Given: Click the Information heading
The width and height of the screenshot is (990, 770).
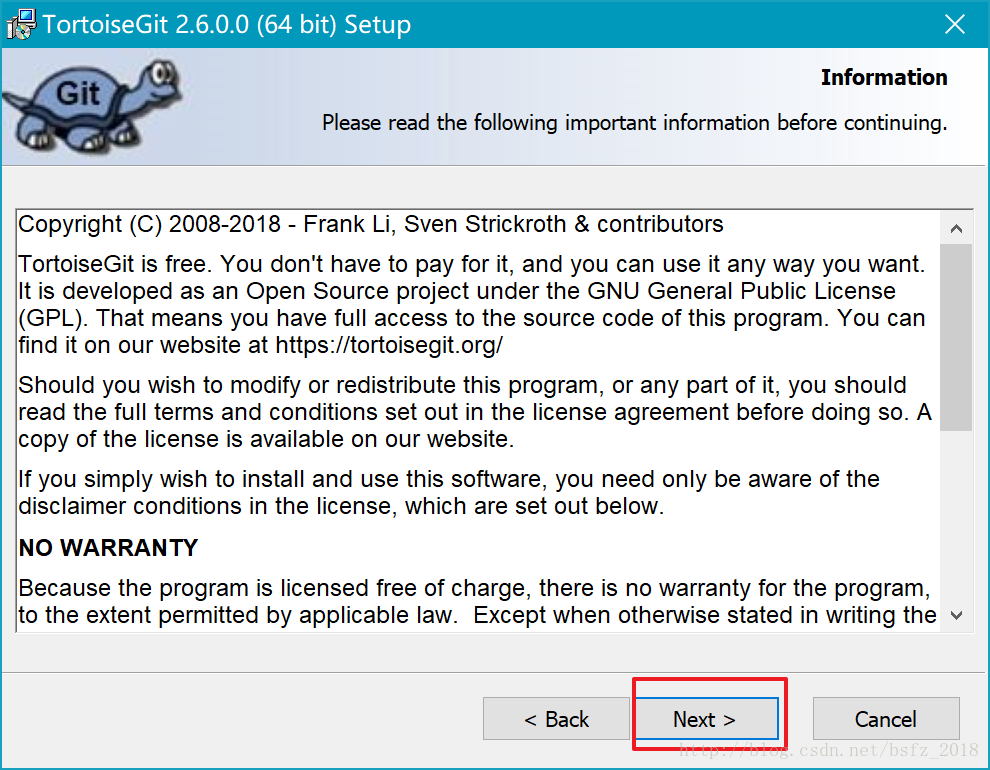Looking at the screenshot, I should (884, 77).
